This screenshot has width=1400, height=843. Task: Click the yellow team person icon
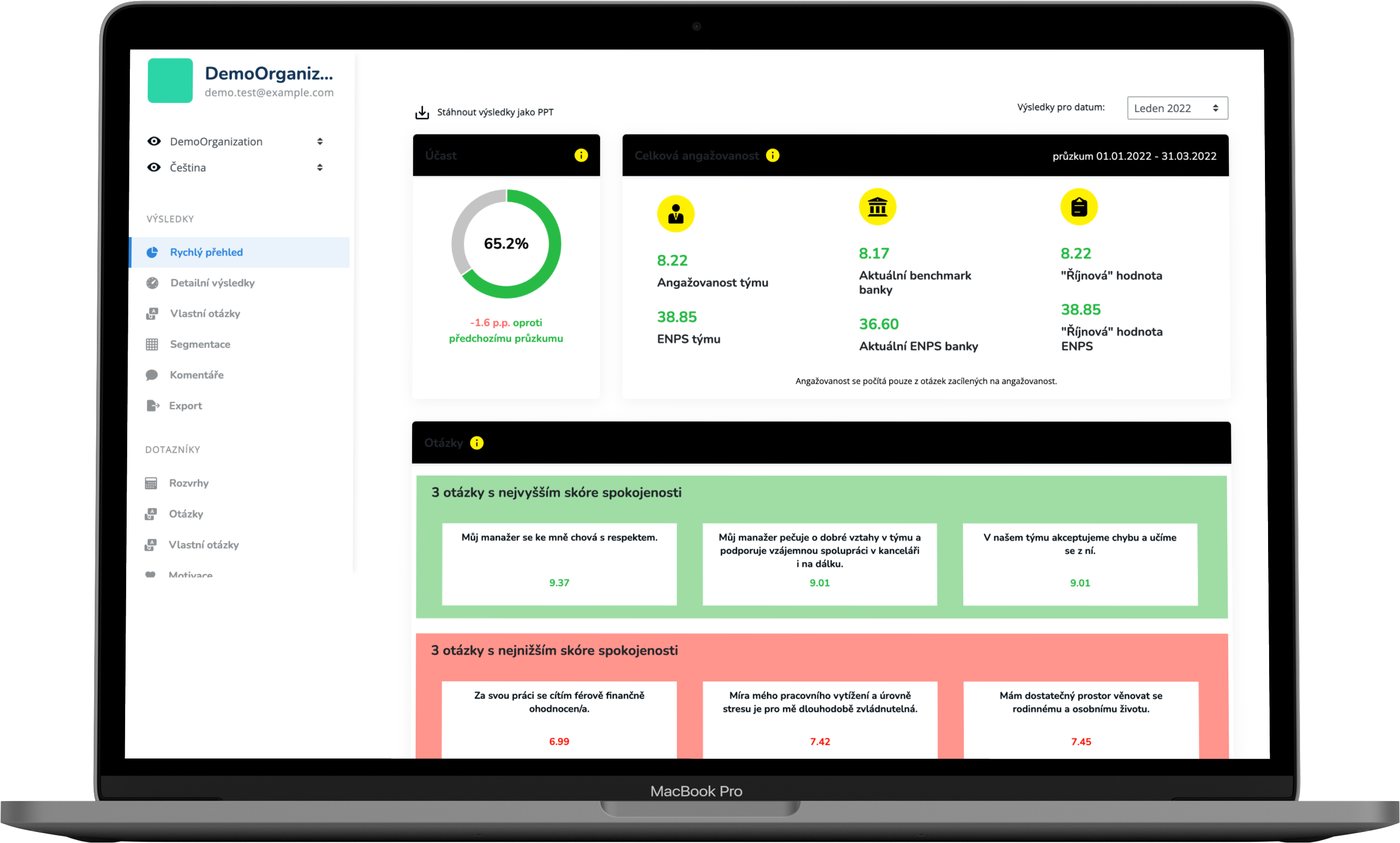[x=676, y=214]
